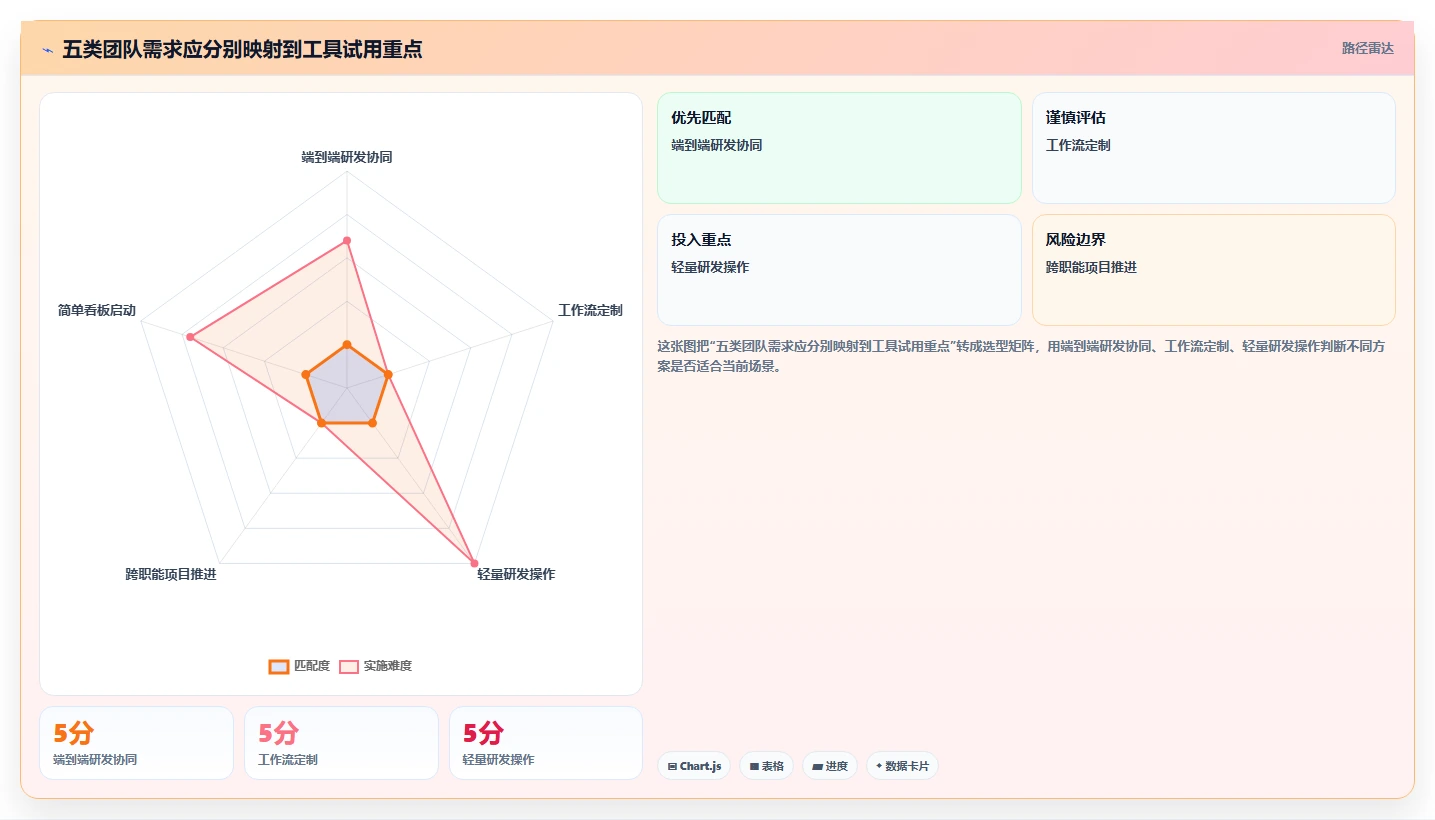Open the 风险边界 card
This screenshot has width=1435, height=820.
pos(1213,270)
